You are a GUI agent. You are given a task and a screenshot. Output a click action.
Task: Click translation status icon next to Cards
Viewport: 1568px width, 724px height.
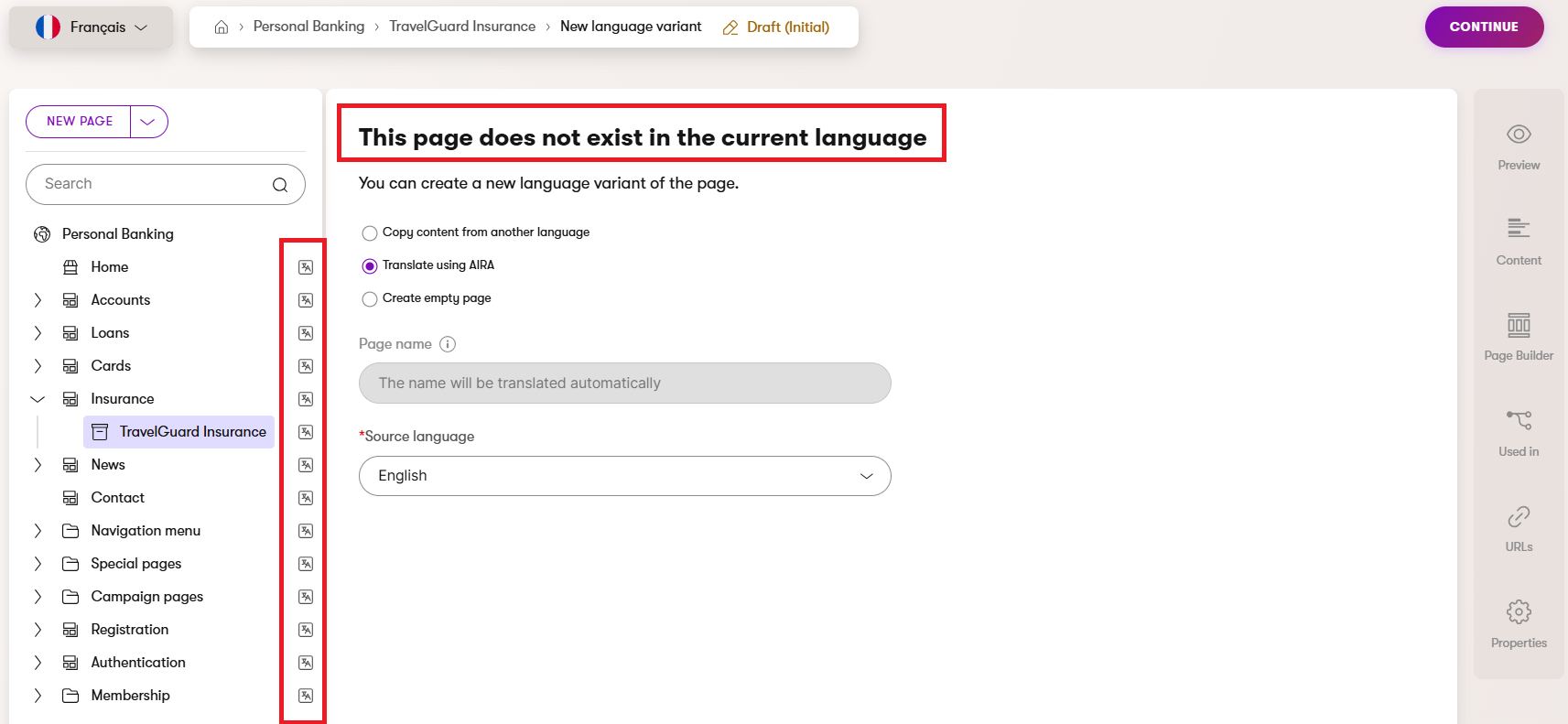click(306, 366)
